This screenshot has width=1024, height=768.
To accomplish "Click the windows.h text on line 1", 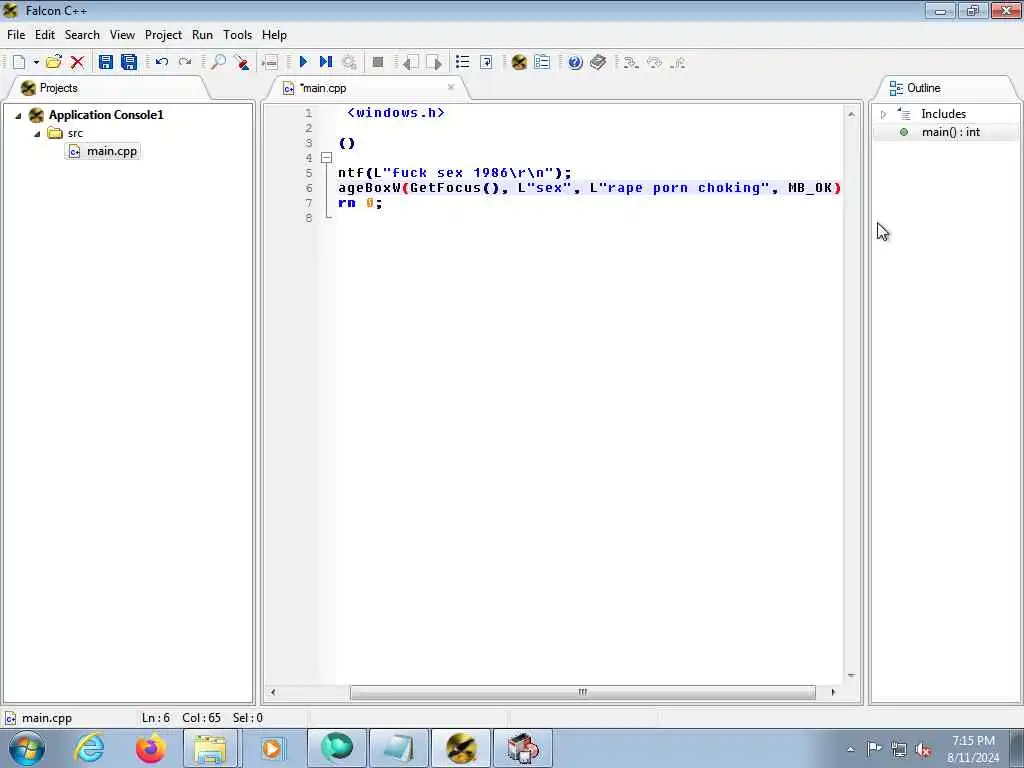I will 396,113.
